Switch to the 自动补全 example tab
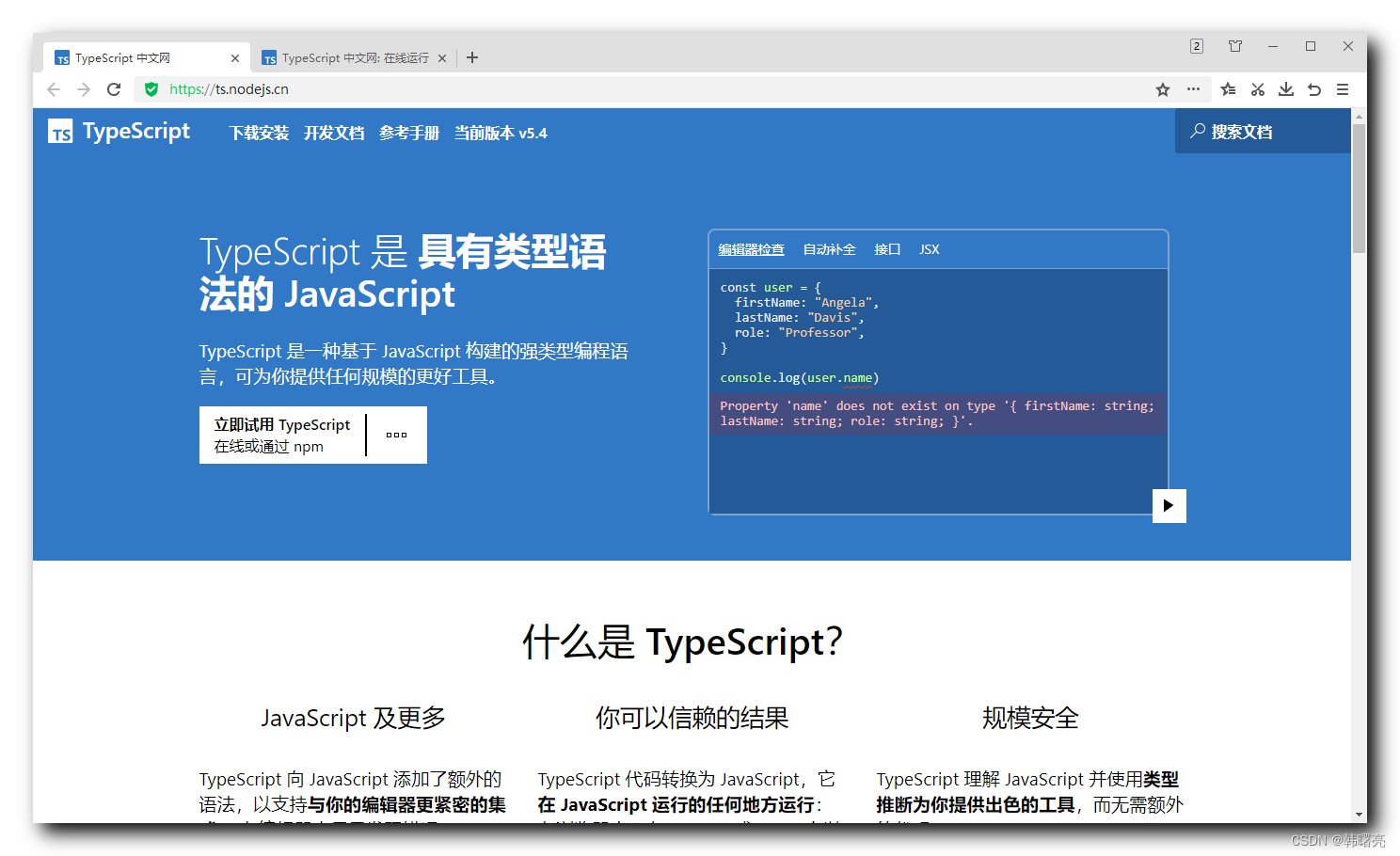 tap(829, 248)
